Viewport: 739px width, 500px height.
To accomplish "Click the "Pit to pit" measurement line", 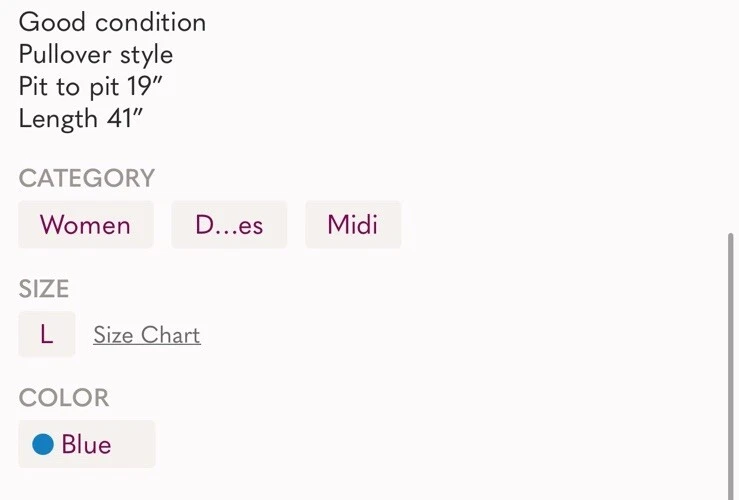I will tap(90, 86).
